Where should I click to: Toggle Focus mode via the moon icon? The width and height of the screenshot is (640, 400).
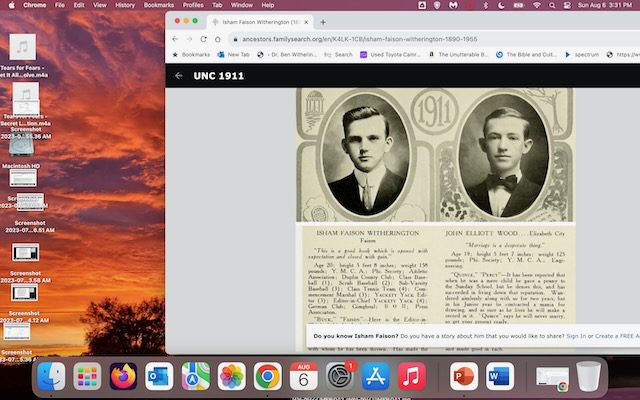coord(501,5)
